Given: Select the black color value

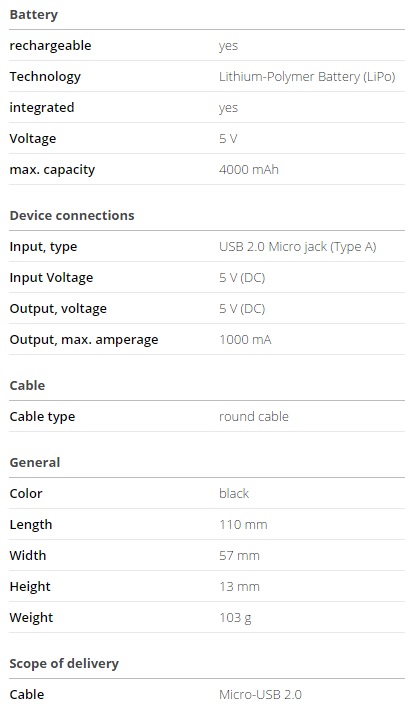Looking at the screenshot, I should tap(234, 494).
